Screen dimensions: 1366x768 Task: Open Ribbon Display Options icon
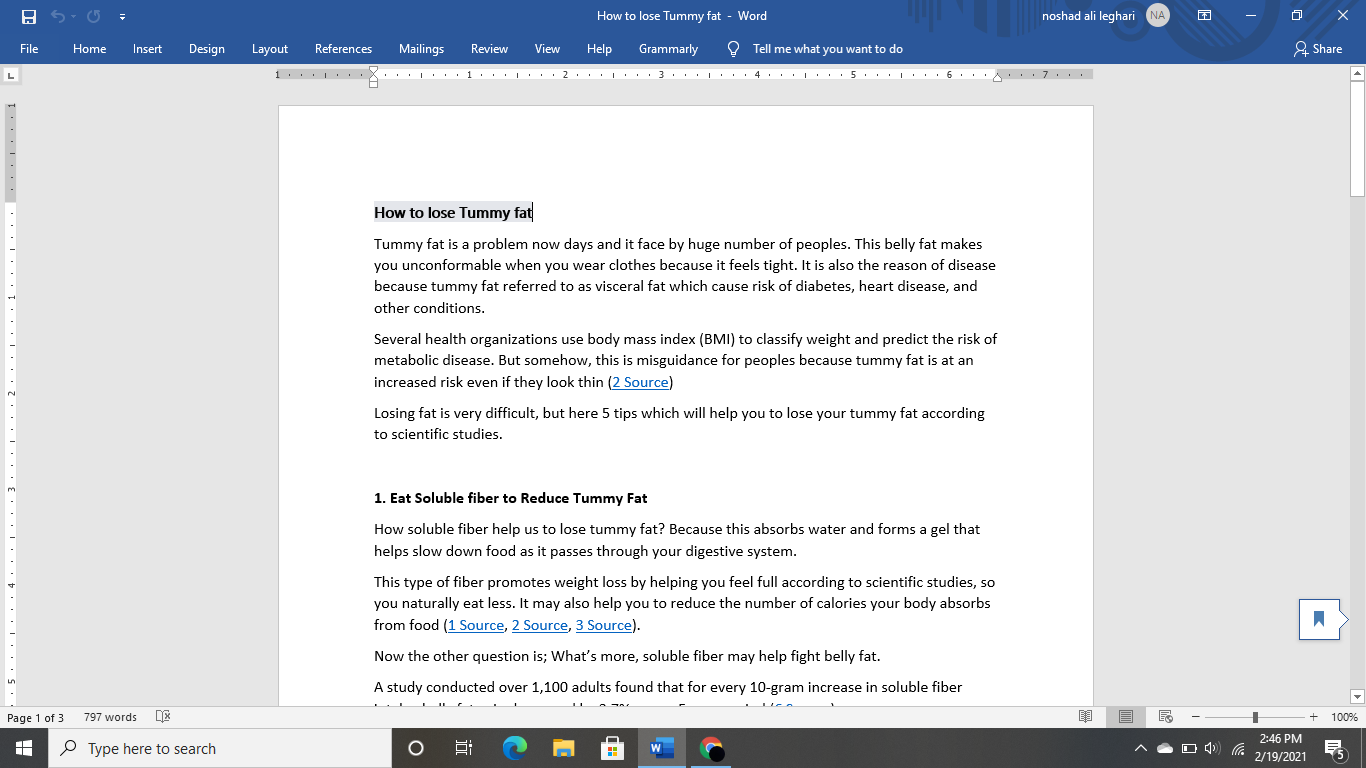pos(1204,15)
